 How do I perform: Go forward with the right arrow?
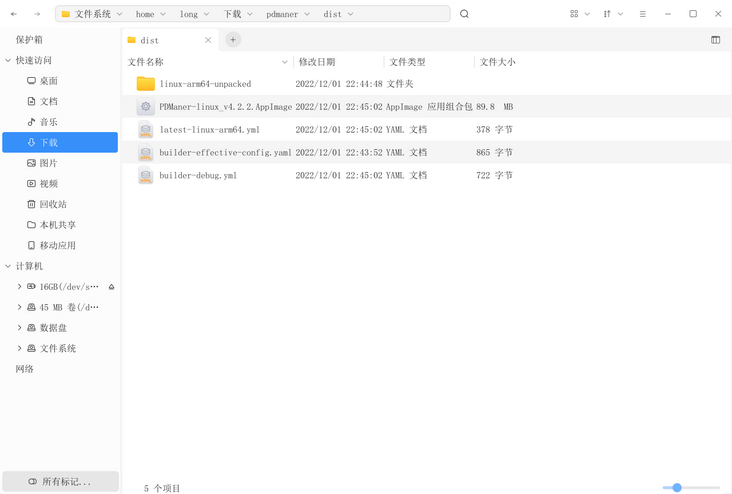point(37,14)
